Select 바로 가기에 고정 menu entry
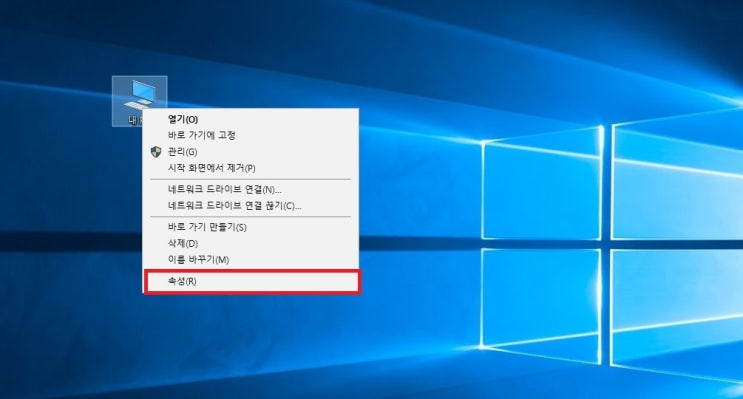 point(250,136)
